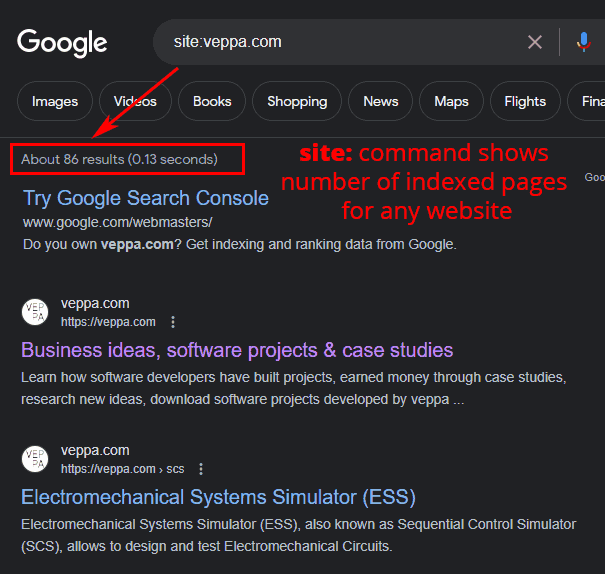Viewport: 605px width, 574px height.
Task: Click veppa favicon of homepage result
Action: (35, 312)
